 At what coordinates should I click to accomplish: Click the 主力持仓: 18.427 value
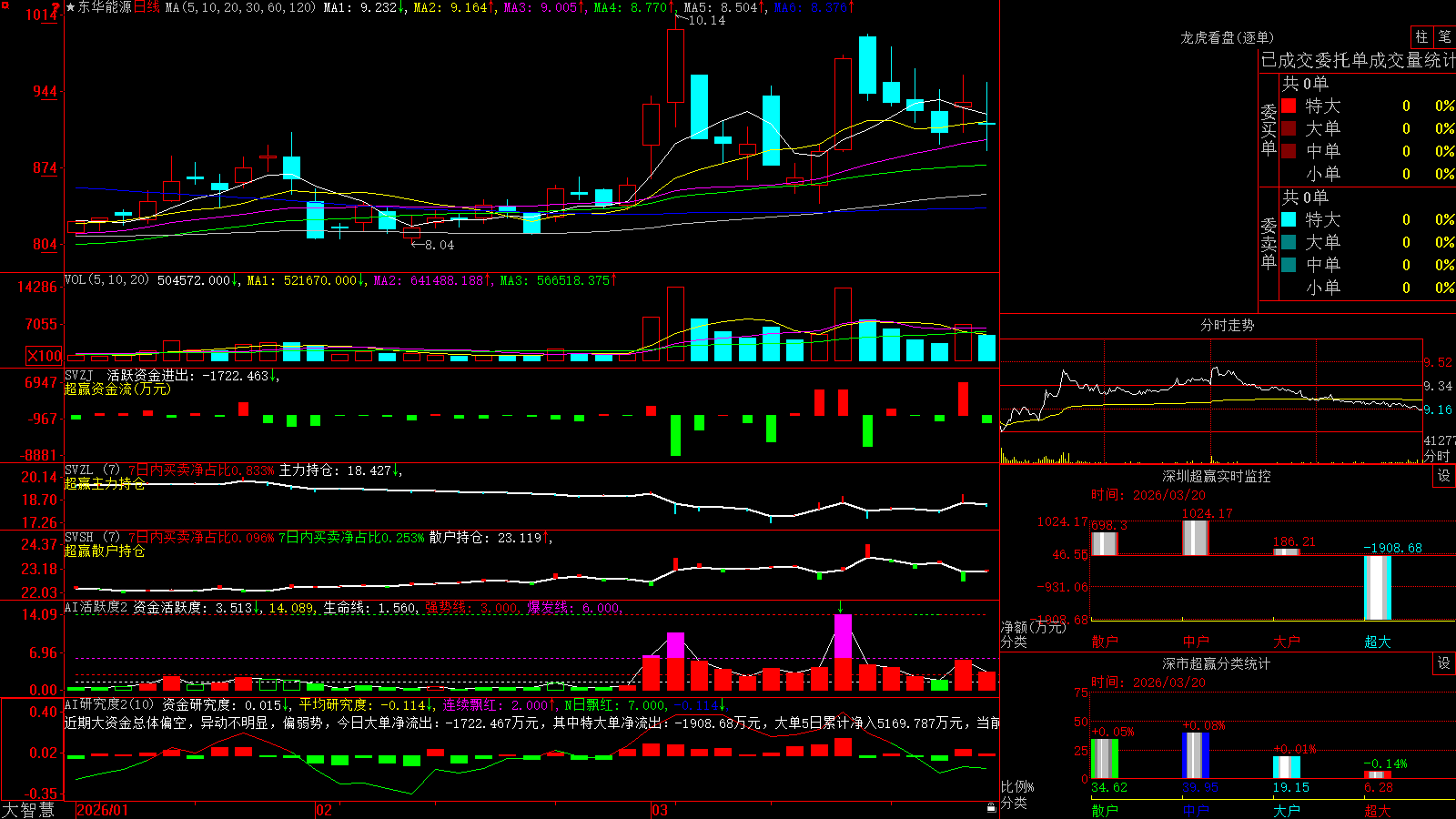(335, 470)
